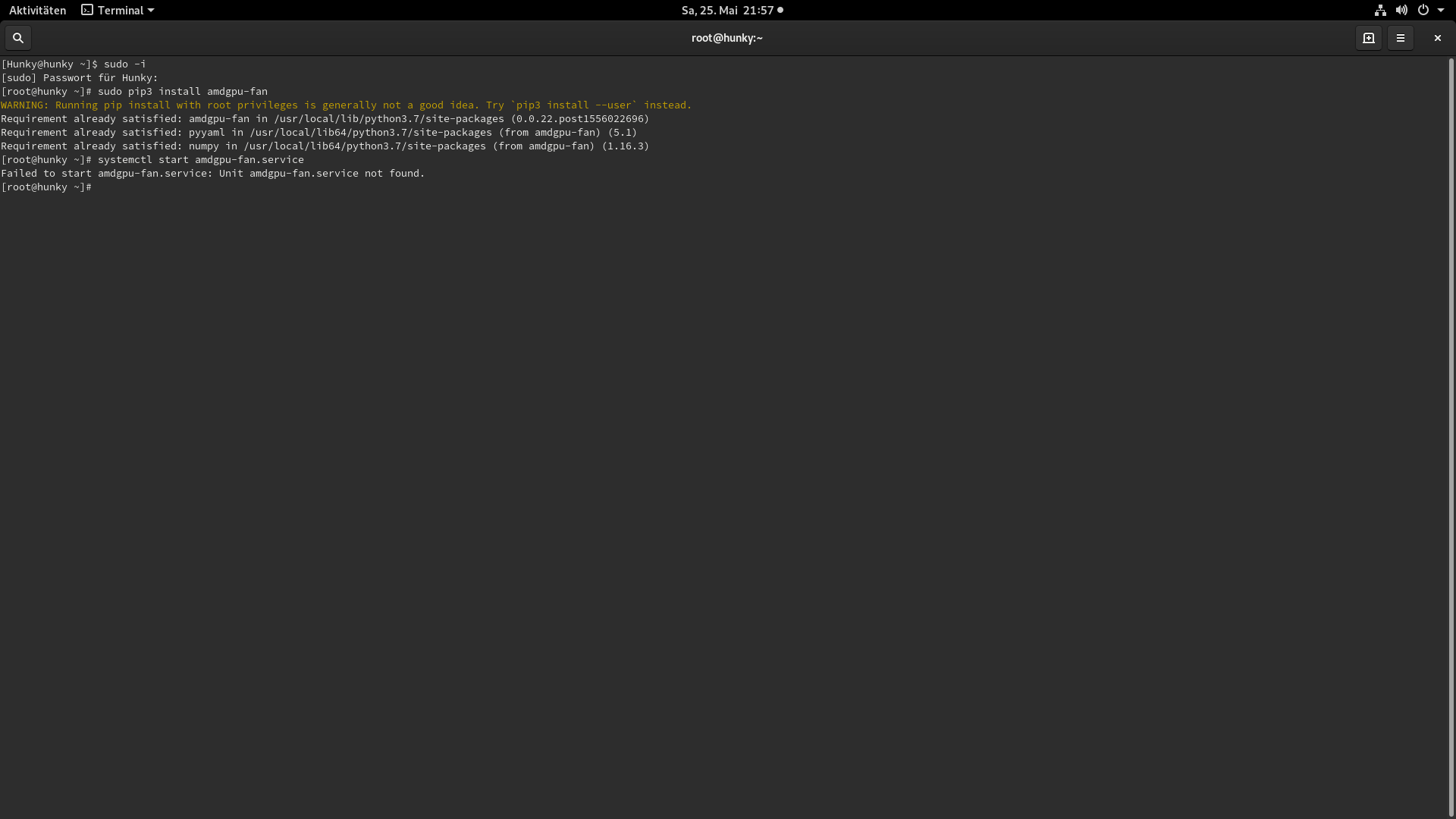Open the hamburger menu in the headerbar
The width and height of the screenshot is (1456, 819).
pos(1401,38)
